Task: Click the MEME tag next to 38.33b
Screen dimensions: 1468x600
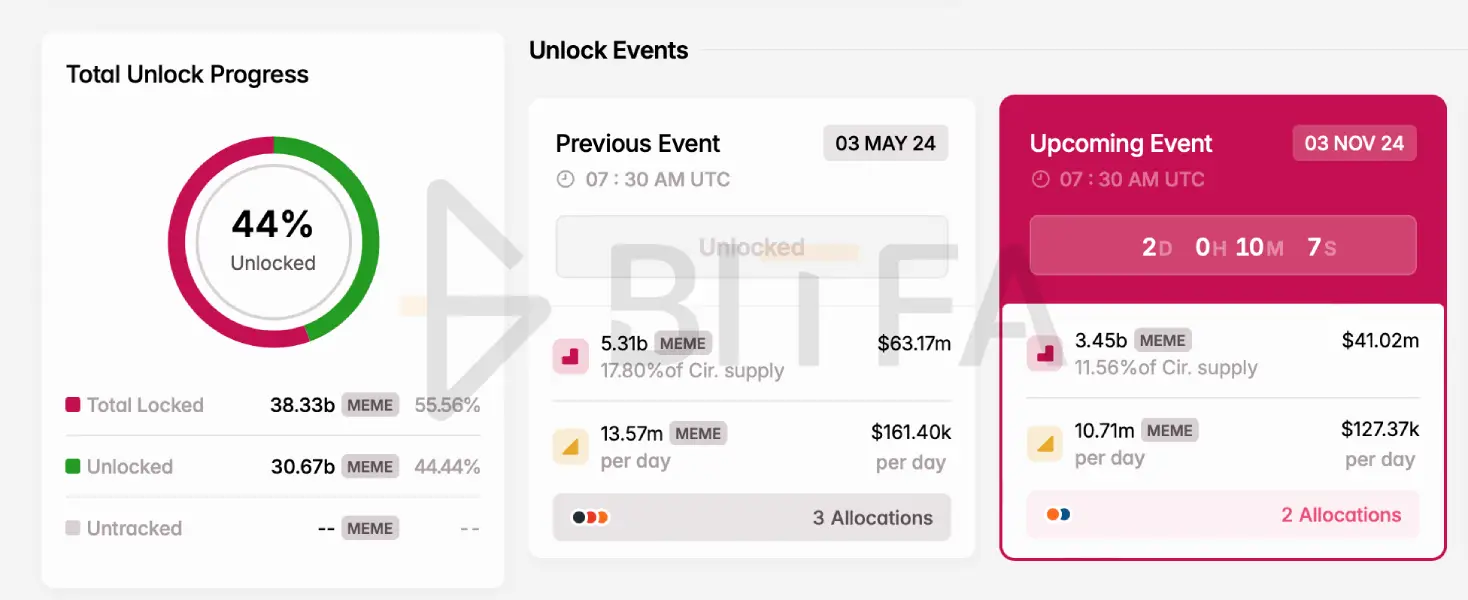Action: (370, 405)
